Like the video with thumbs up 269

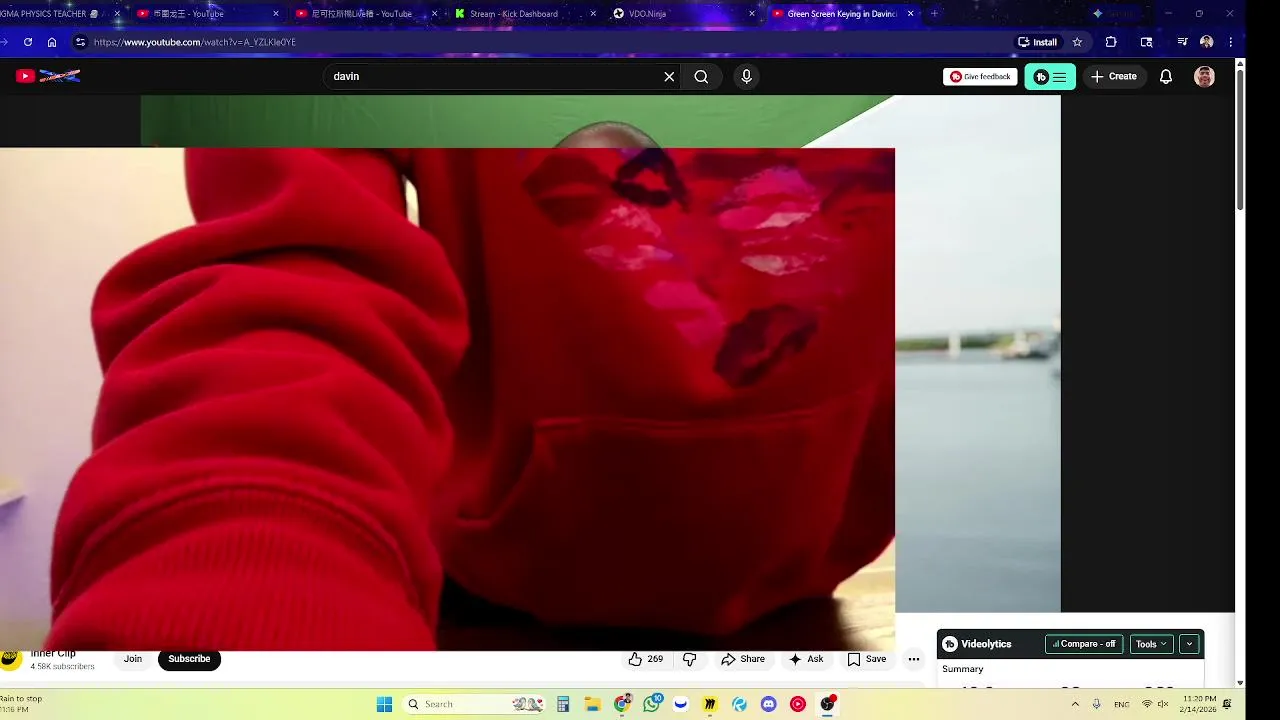pos(645,659)
